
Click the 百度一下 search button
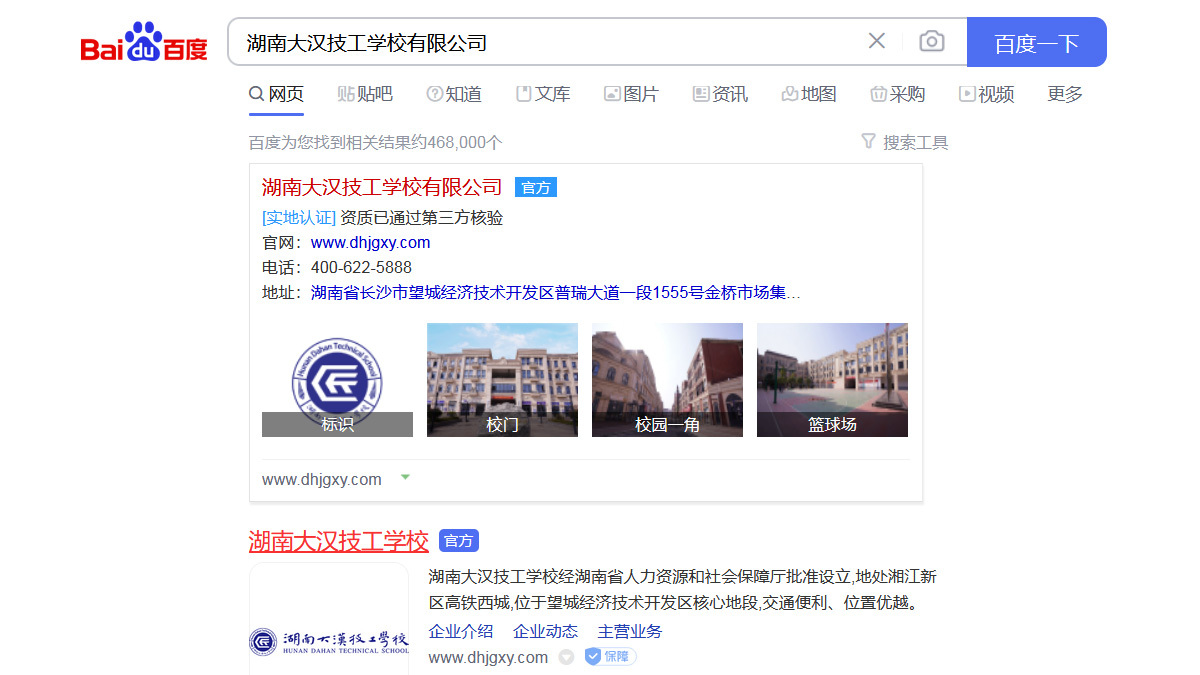point(1037,42)
